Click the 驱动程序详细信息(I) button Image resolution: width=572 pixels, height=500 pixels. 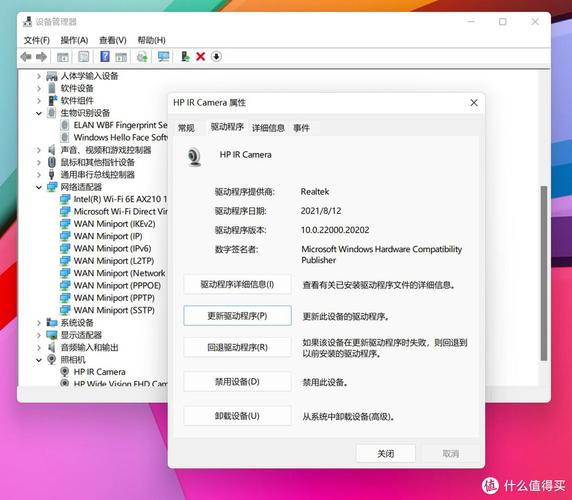(x=237, y=284)
